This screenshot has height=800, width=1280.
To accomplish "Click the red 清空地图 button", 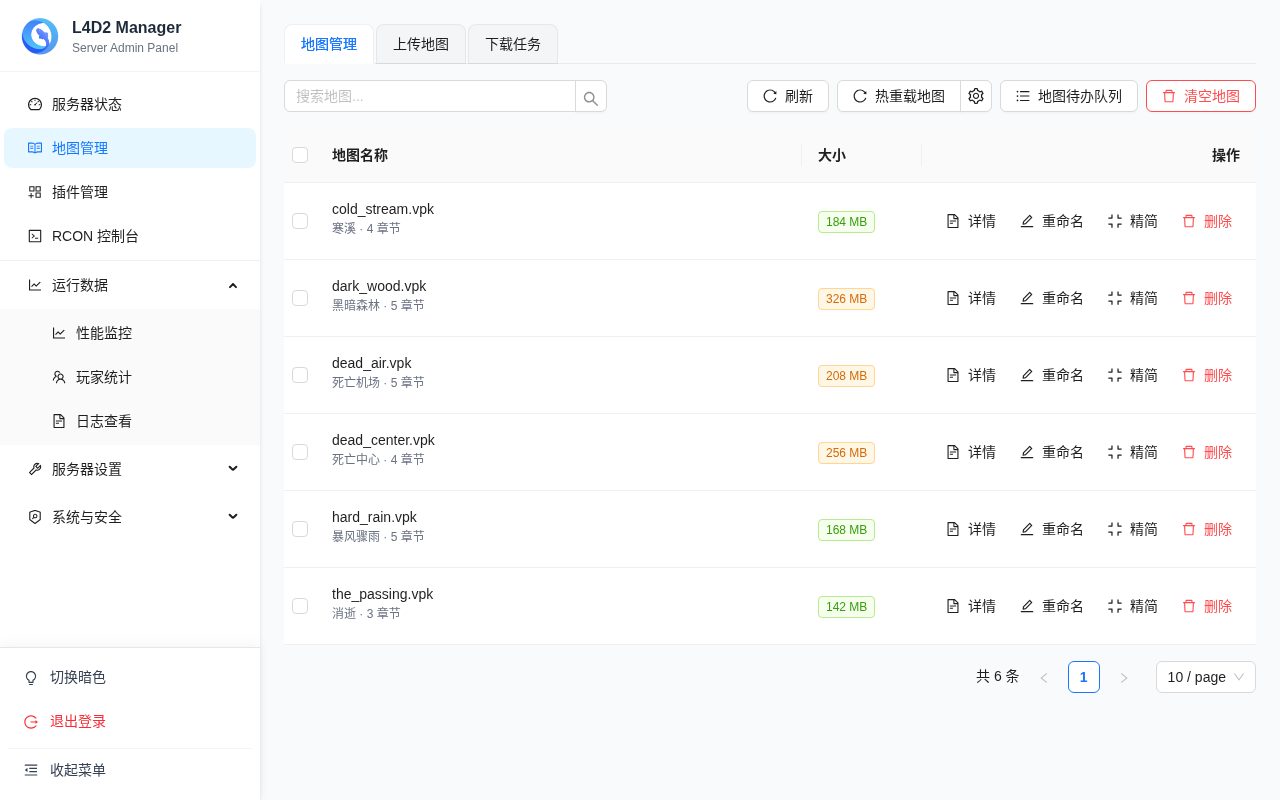I will [1201, 96].
